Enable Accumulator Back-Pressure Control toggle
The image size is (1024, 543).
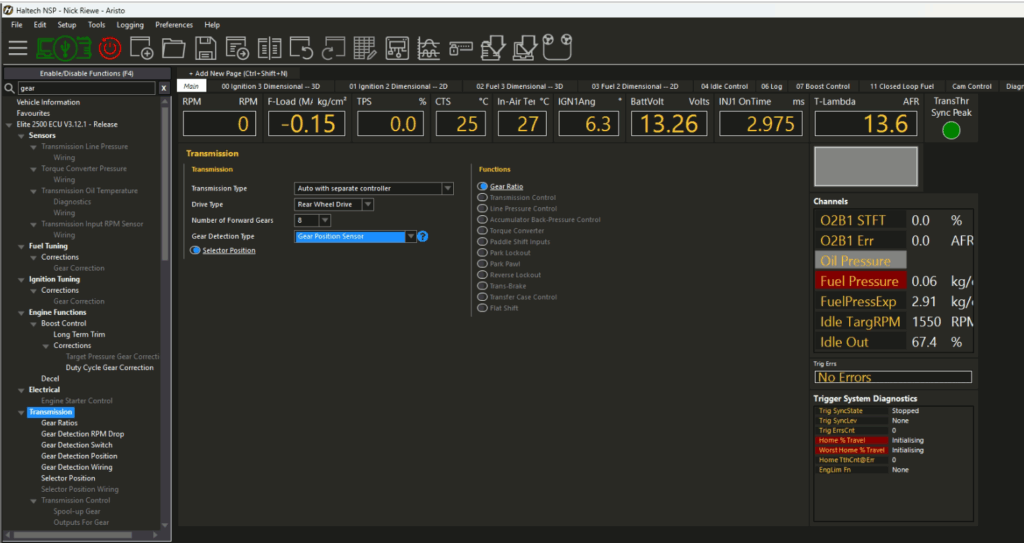(483, 220)
